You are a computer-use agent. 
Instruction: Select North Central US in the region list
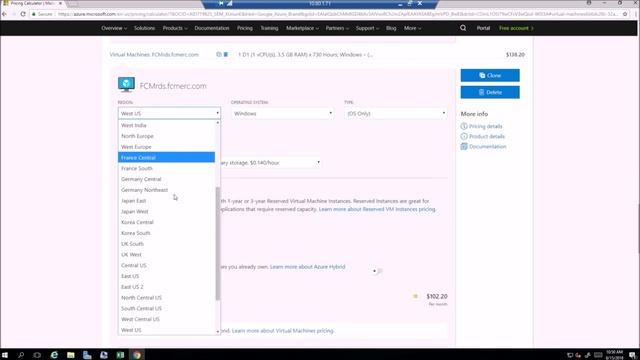[x=167, y=298]
